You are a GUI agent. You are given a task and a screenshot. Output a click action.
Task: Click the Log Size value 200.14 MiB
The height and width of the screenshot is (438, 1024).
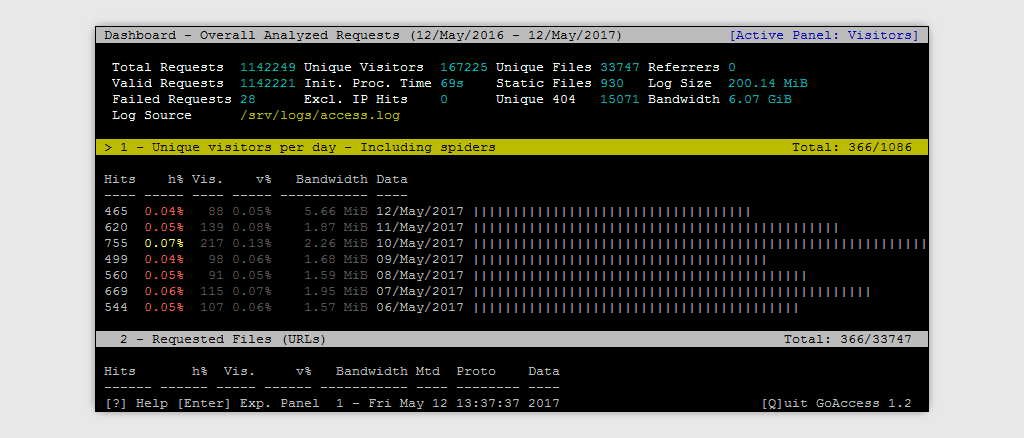point(768,84)
